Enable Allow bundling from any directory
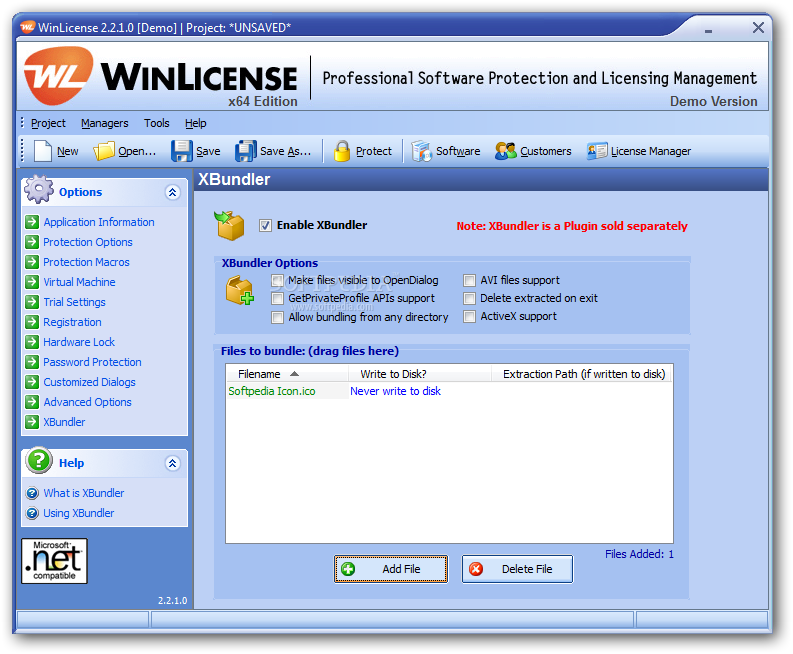This screenshot has width=793, height=654. click(277, 317)
